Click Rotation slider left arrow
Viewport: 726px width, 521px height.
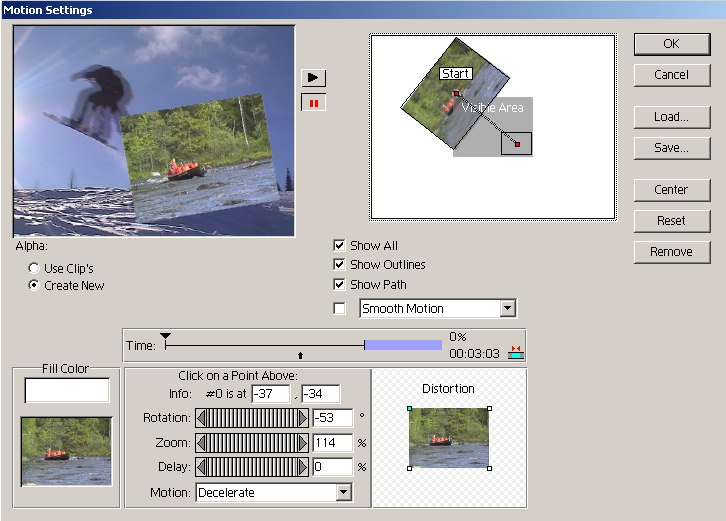(201, 418)
